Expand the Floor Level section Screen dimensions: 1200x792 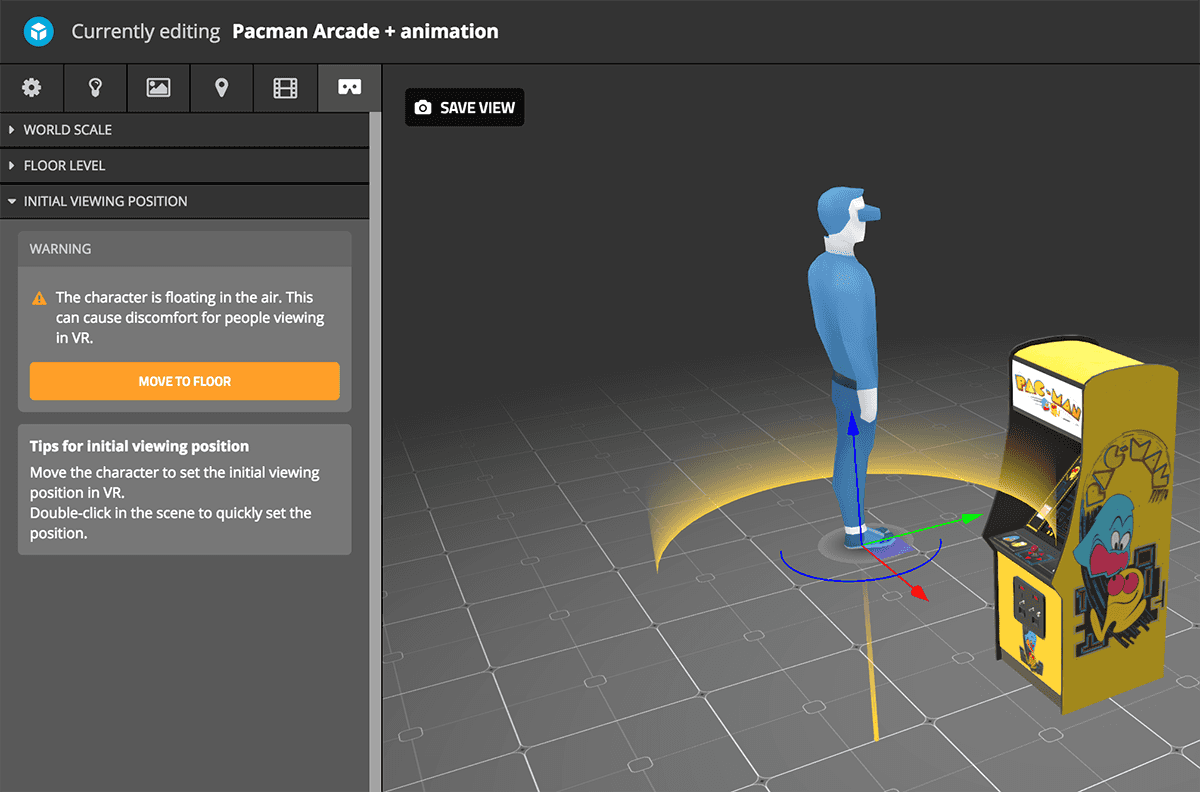coord(184,166)
